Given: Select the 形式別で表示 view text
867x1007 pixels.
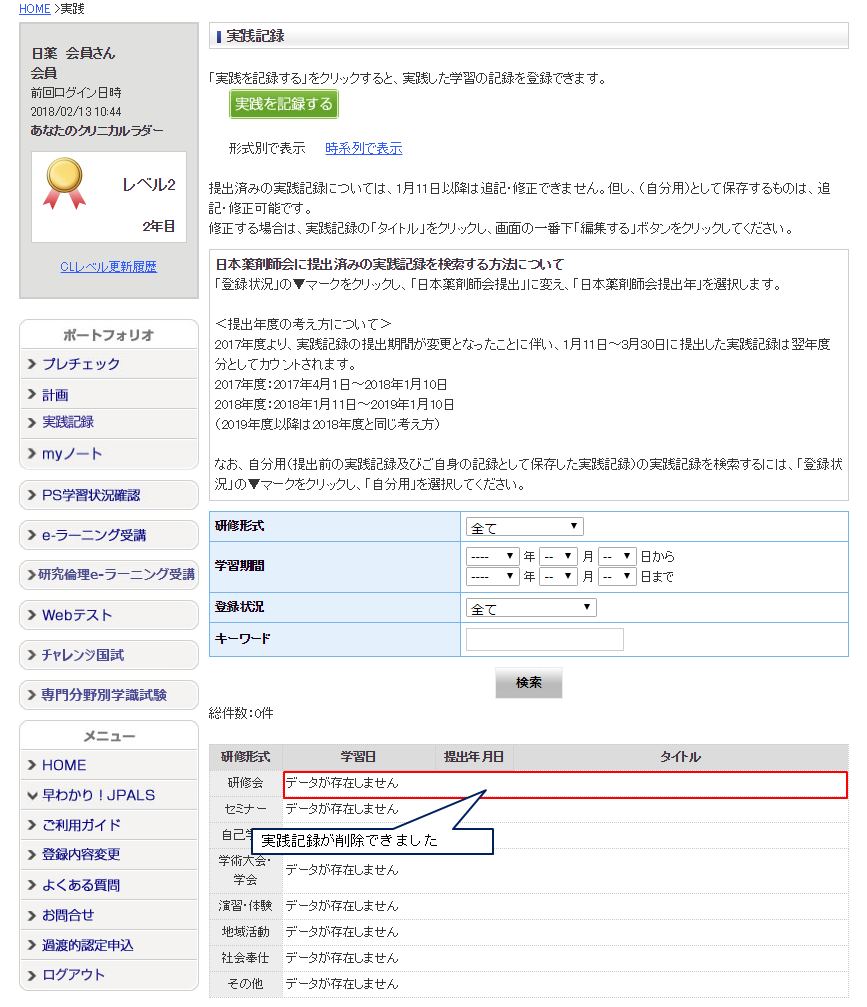Looking at the screenshot, I should tap(267, 148).
